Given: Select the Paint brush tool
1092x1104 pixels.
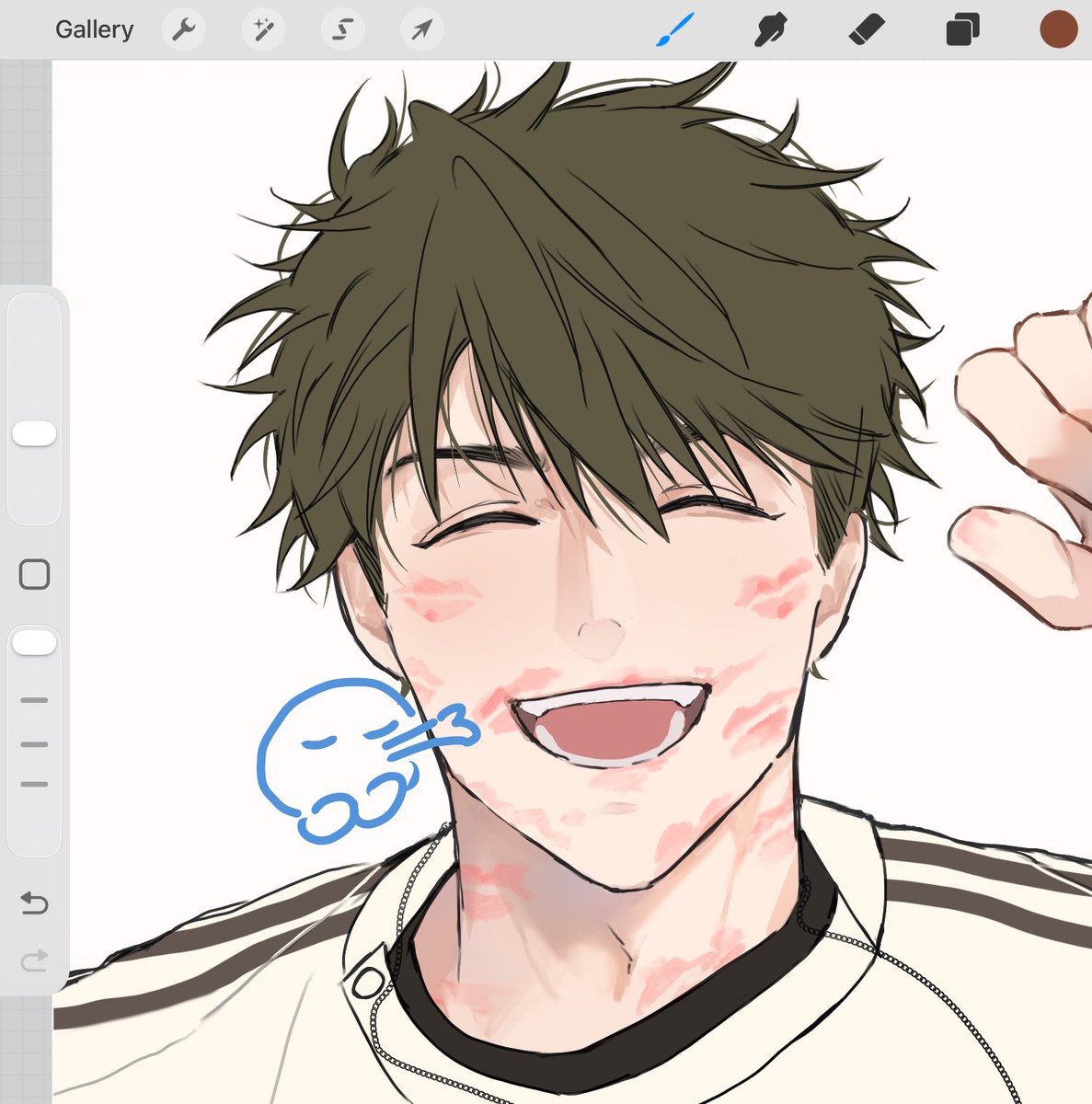Looking at the screenshot, I should point(675,29).
